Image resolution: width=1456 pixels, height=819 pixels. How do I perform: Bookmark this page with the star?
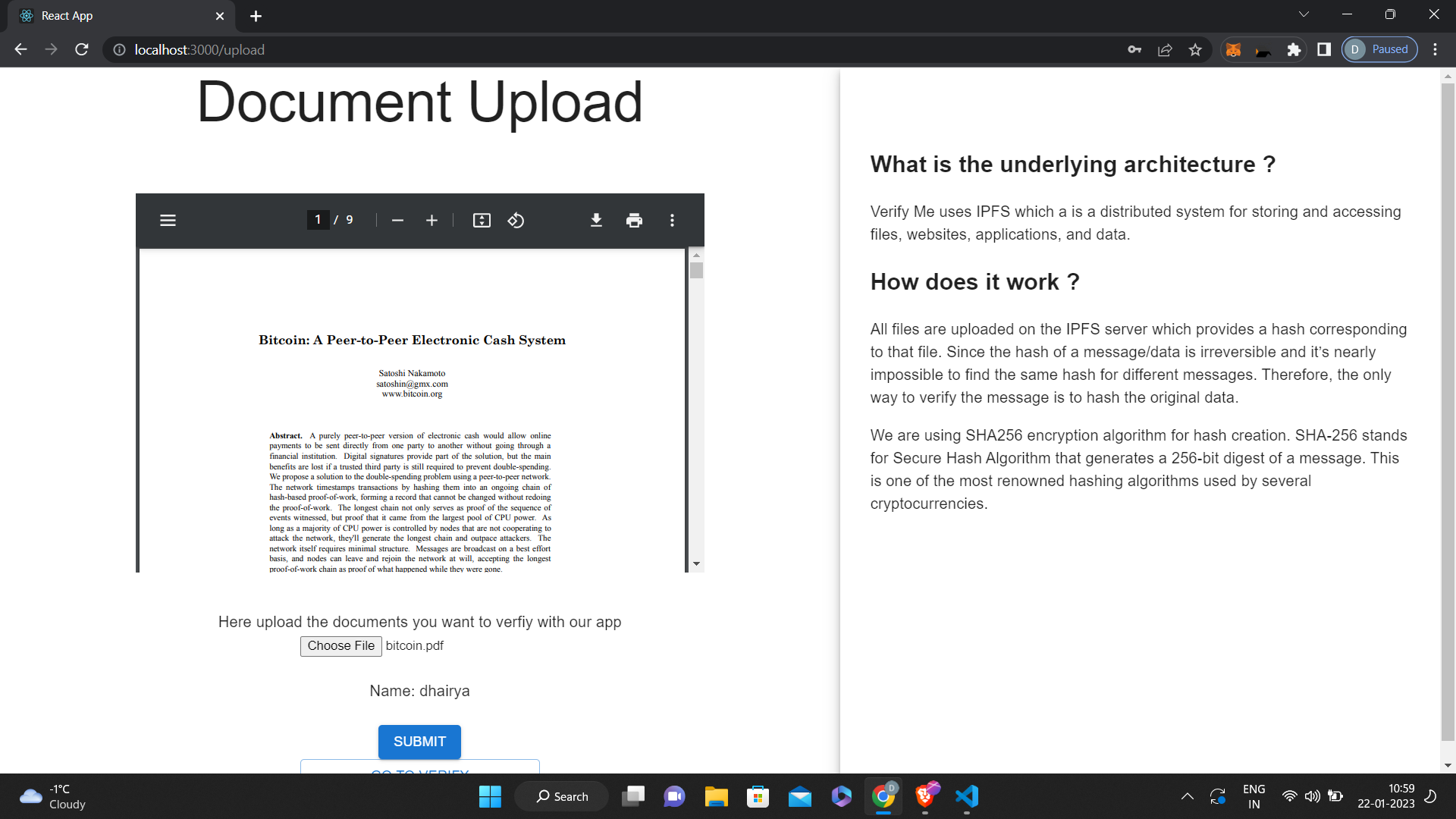tap(1195, 50)
